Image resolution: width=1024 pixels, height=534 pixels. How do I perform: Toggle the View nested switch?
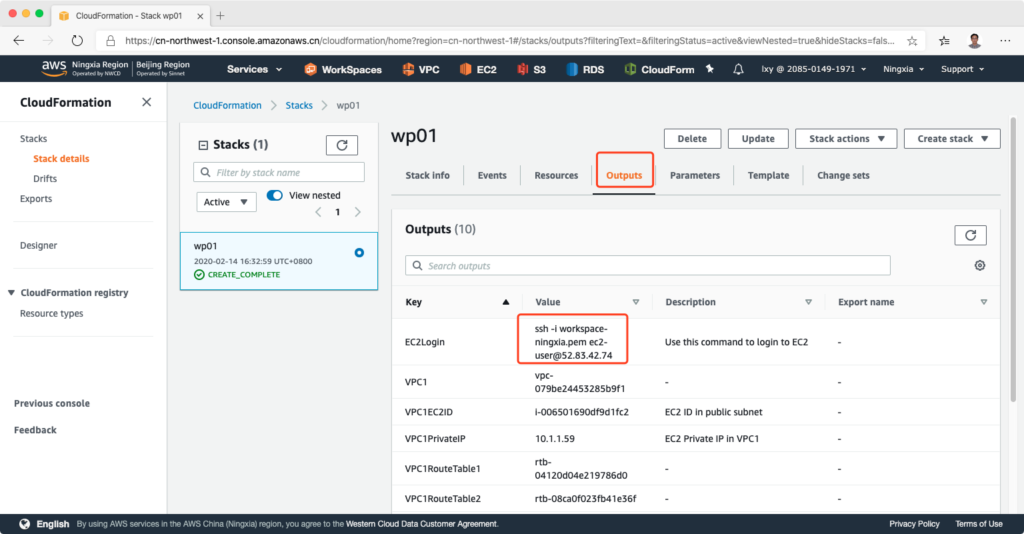[x=275, y=195]
